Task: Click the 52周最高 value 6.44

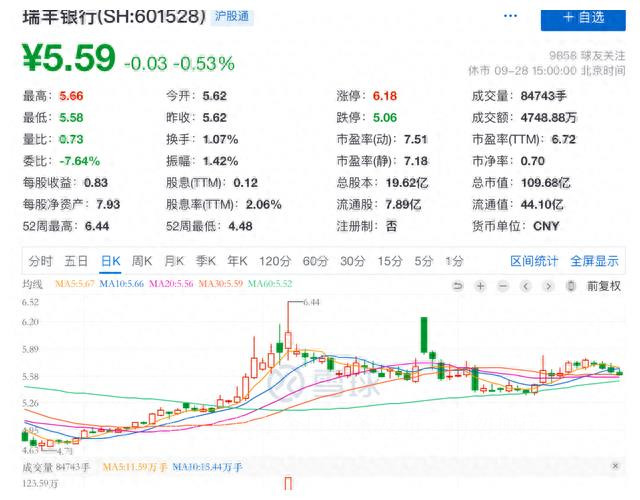Action: pos(97,226)
